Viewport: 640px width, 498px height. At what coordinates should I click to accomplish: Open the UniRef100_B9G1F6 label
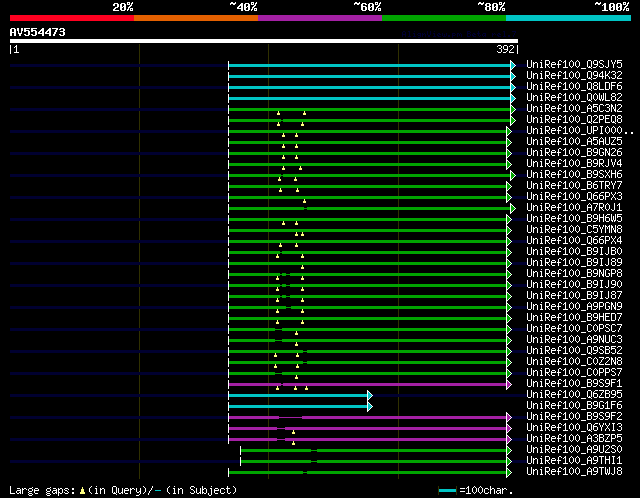pyautogui.click(x=574, y=406)
